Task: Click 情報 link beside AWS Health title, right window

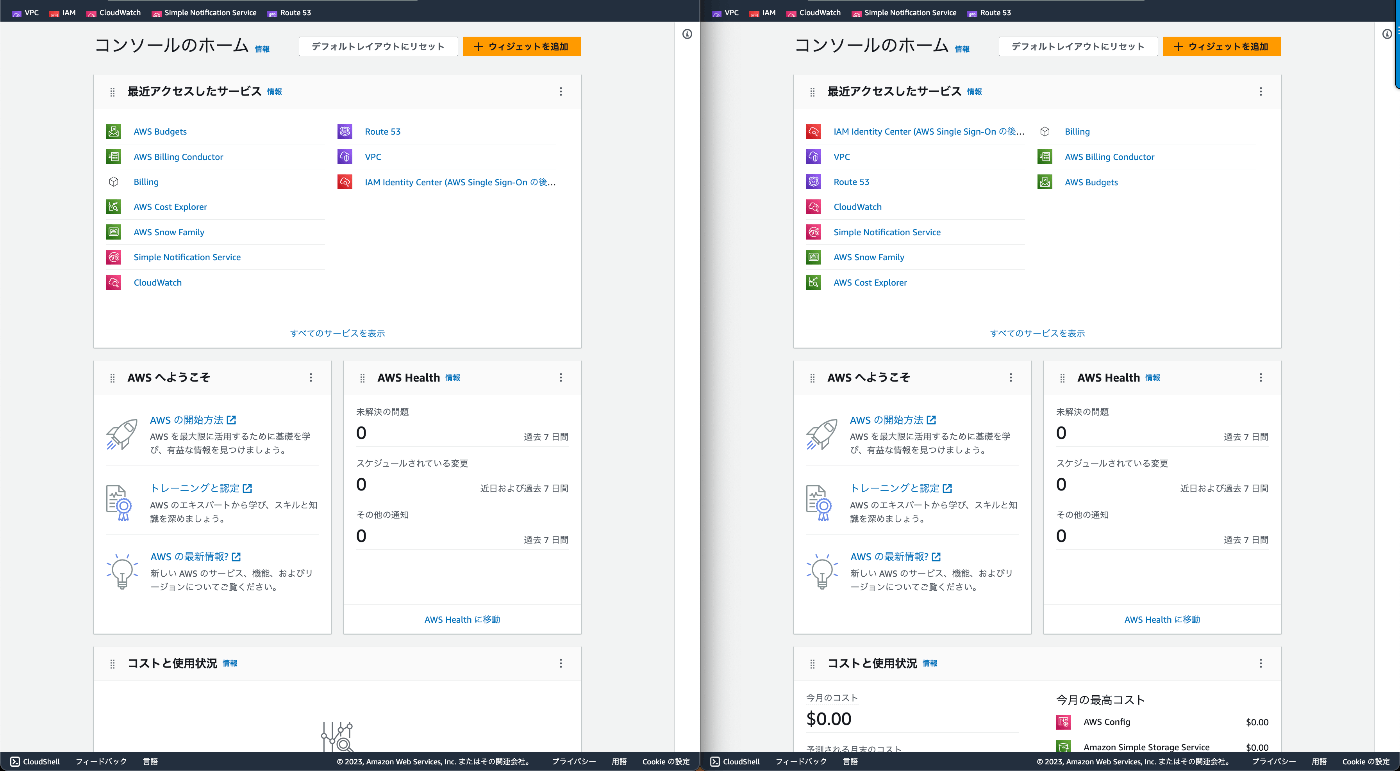Action: [x=1153, y=378]
